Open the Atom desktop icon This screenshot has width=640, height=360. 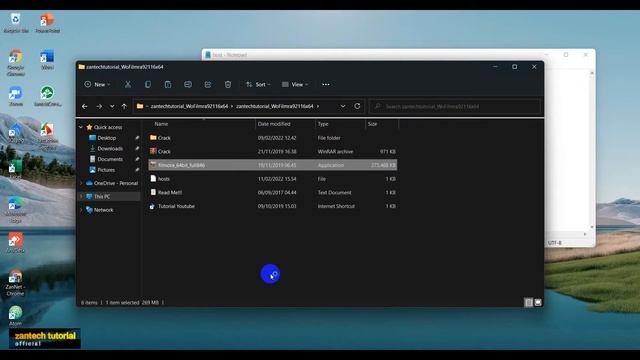15,316
